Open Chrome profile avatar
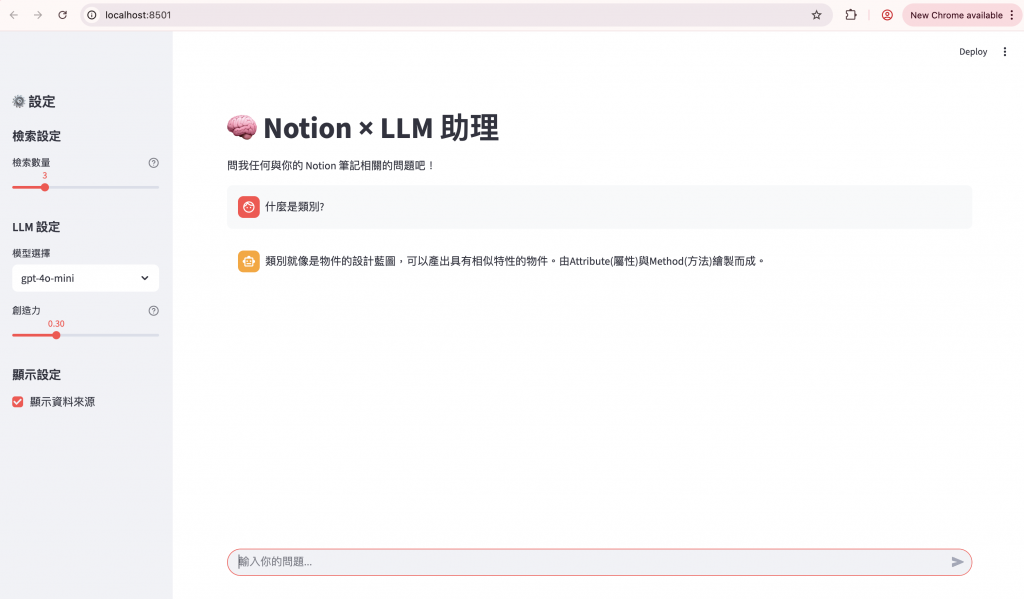 tap(887, 15)
